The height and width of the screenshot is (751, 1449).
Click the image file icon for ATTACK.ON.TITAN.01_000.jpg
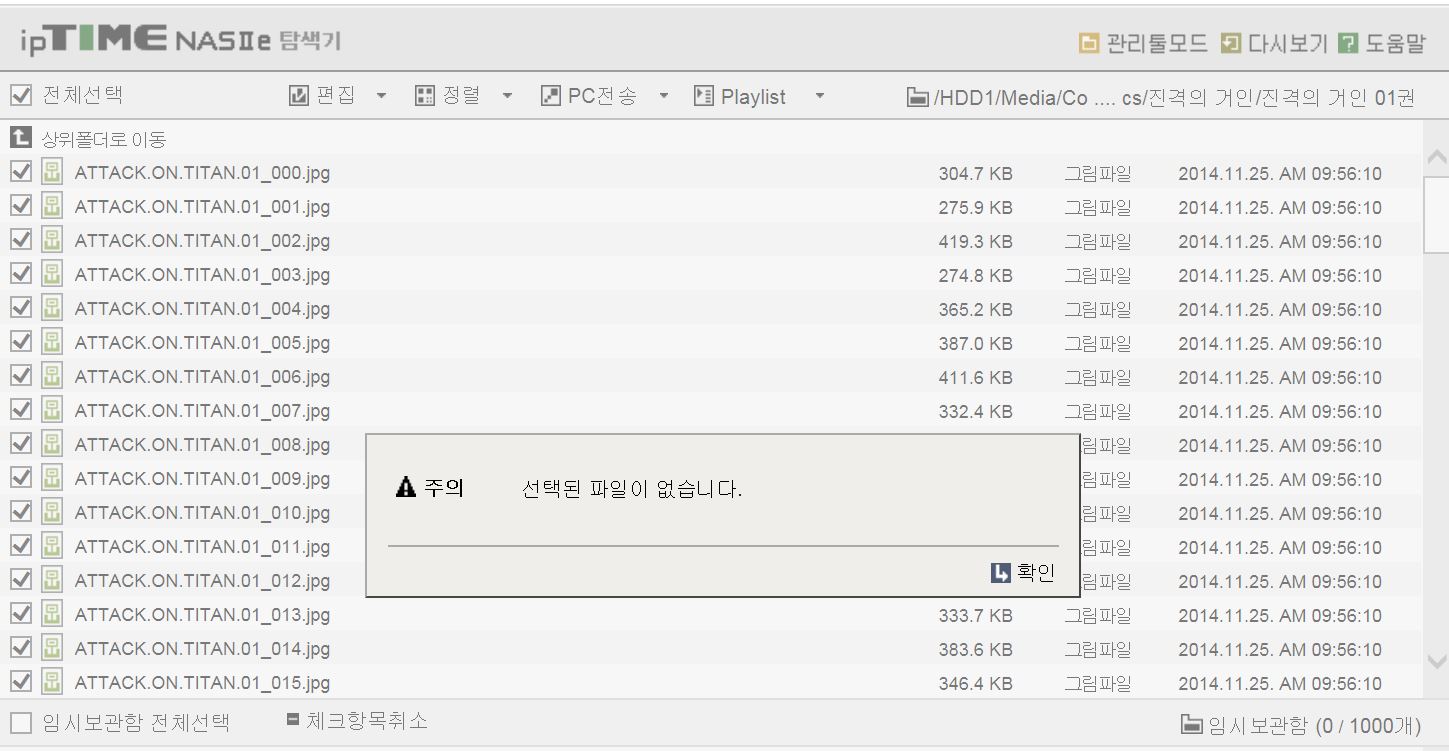52,172
